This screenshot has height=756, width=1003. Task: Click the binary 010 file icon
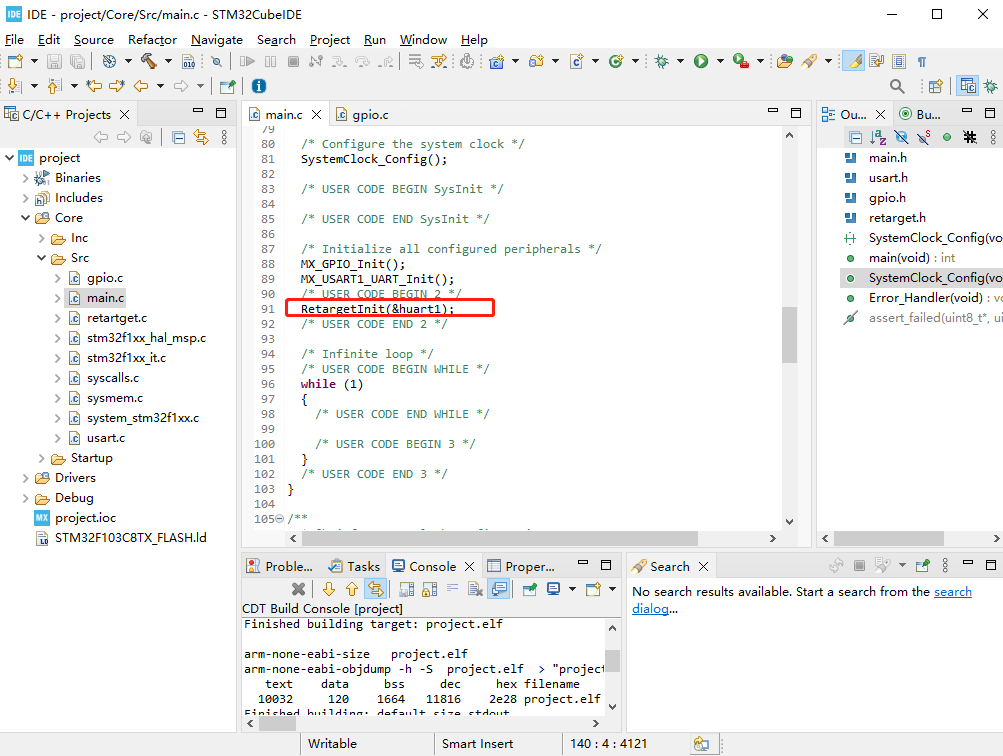pos(188,61)
